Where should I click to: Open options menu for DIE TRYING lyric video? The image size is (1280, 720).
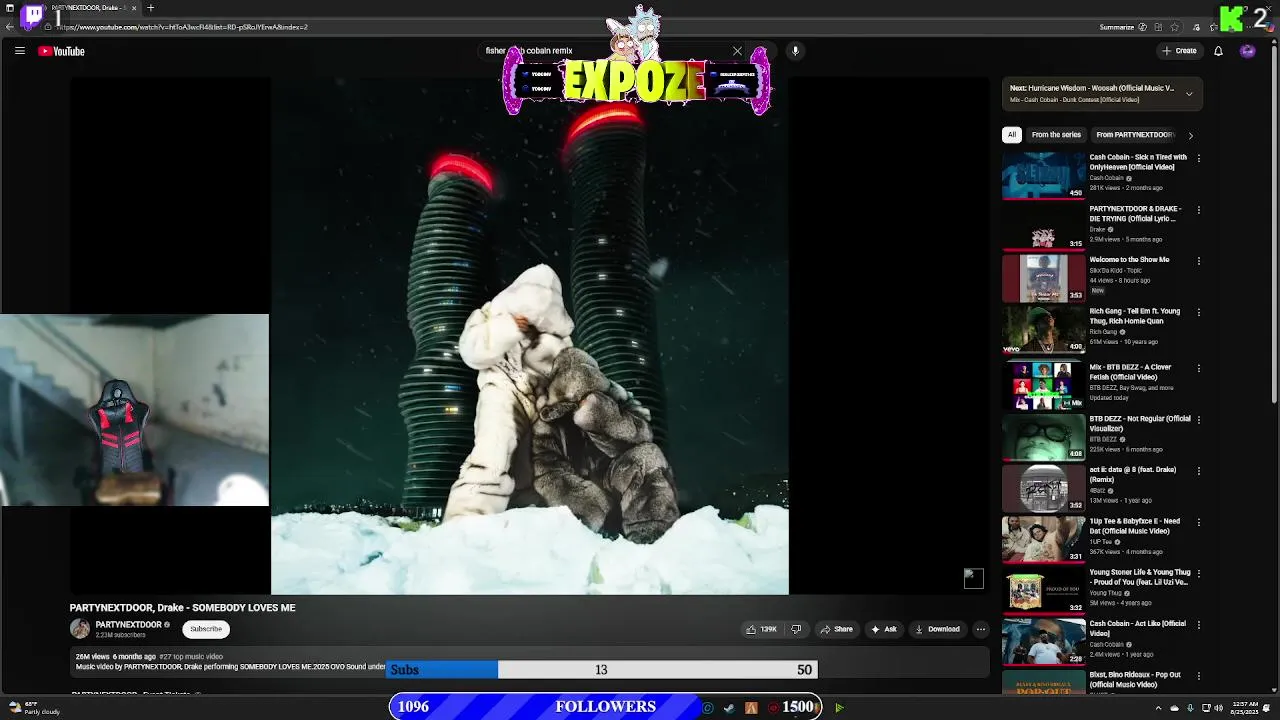pyautogui.click(x=1198, y=210)
